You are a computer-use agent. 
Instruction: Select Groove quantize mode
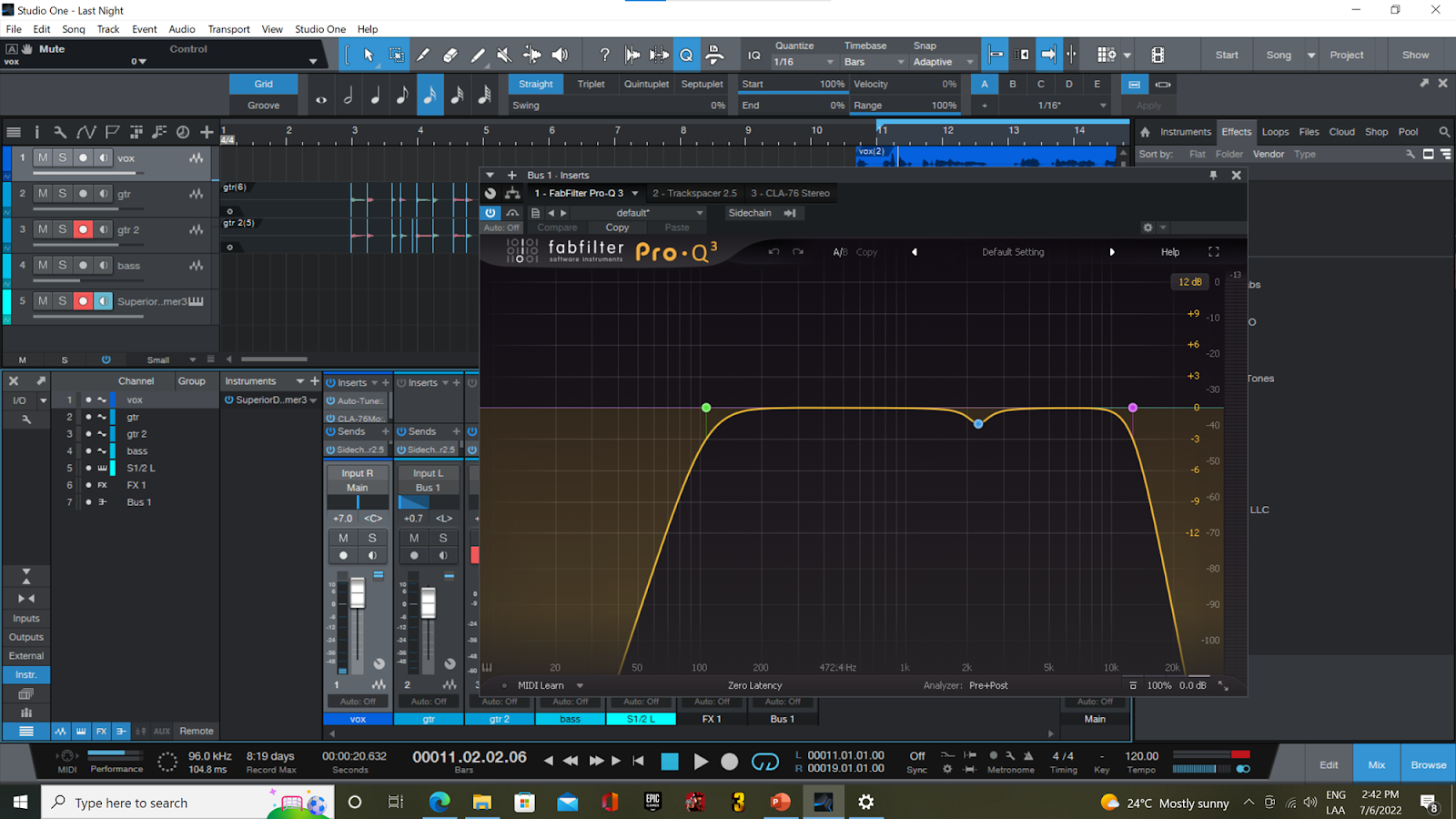coord(264,106)
